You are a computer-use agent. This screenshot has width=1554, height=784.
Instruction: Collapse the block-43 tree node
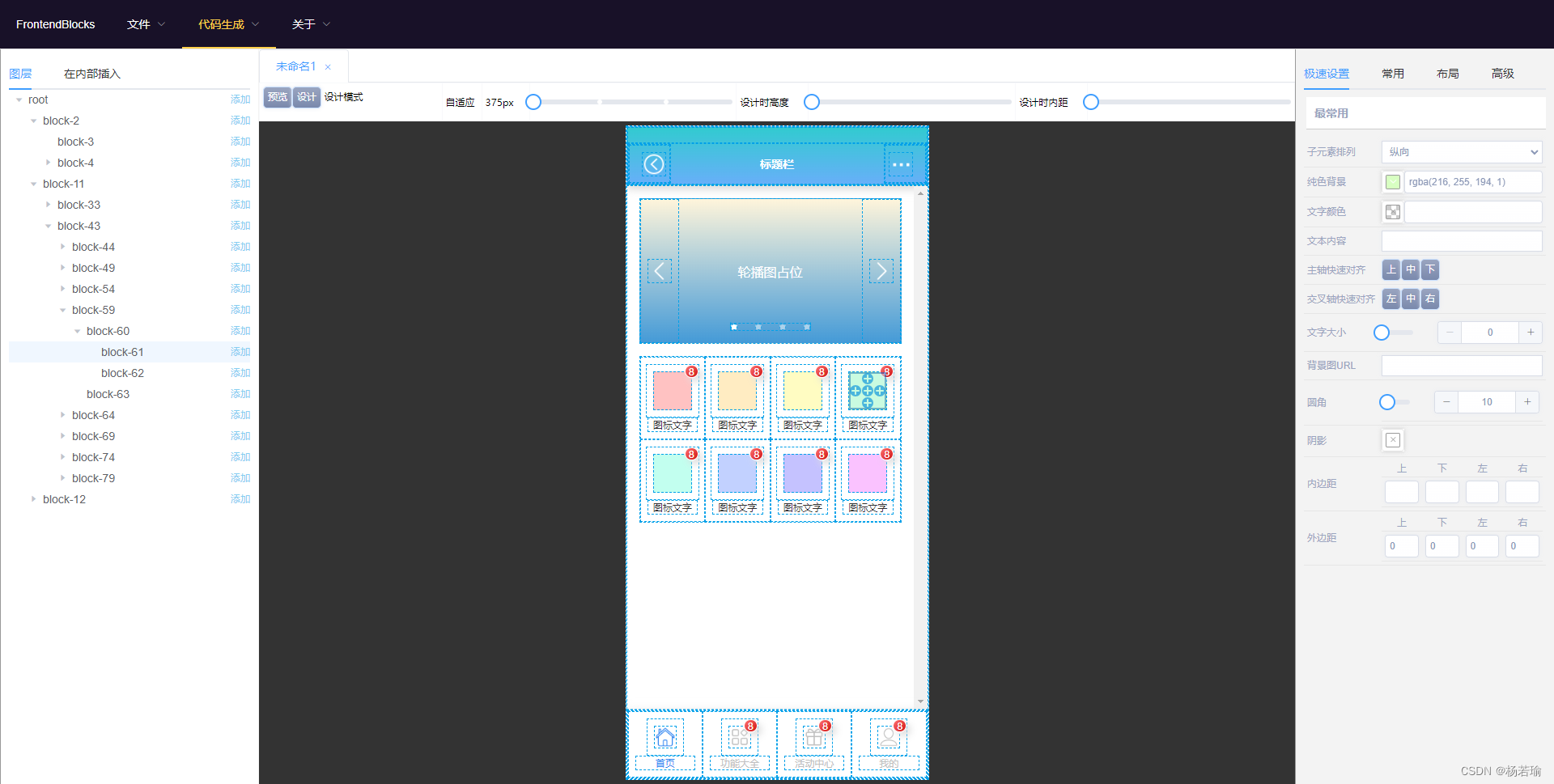(x=48, y=226)
